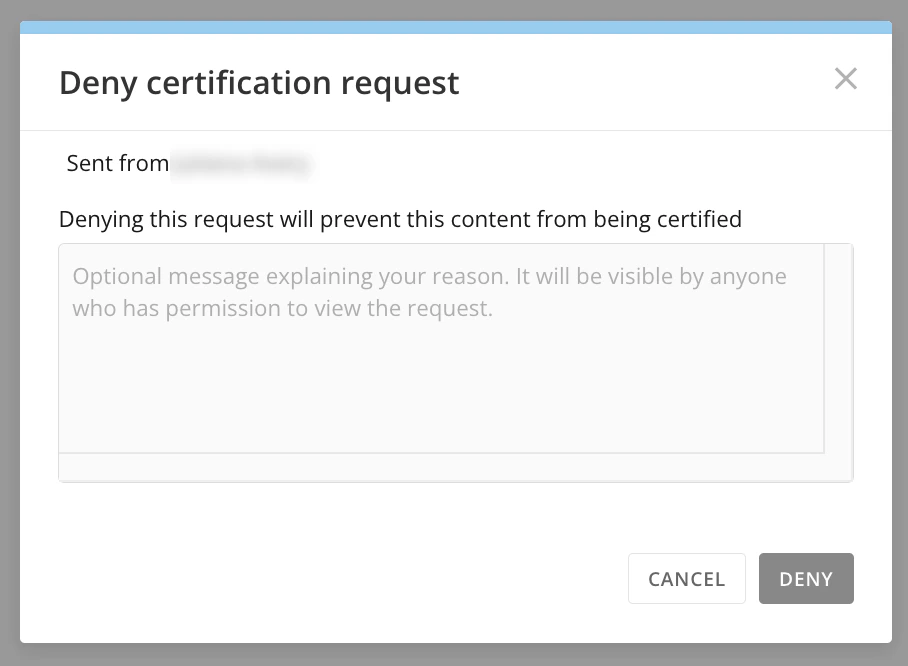
Task: Click the blurred sender name after Sent from
Action: pos(241,164)
